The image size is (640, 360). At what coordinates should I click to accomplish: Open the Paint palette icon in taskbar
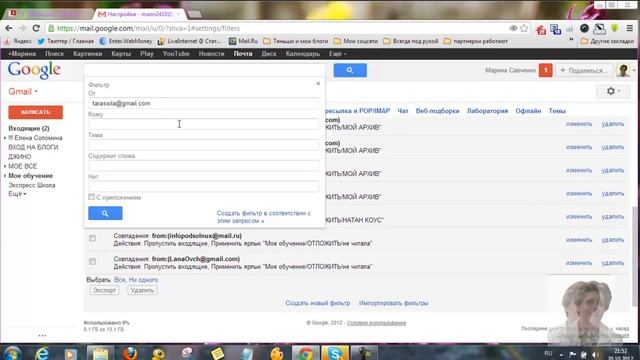276,353
